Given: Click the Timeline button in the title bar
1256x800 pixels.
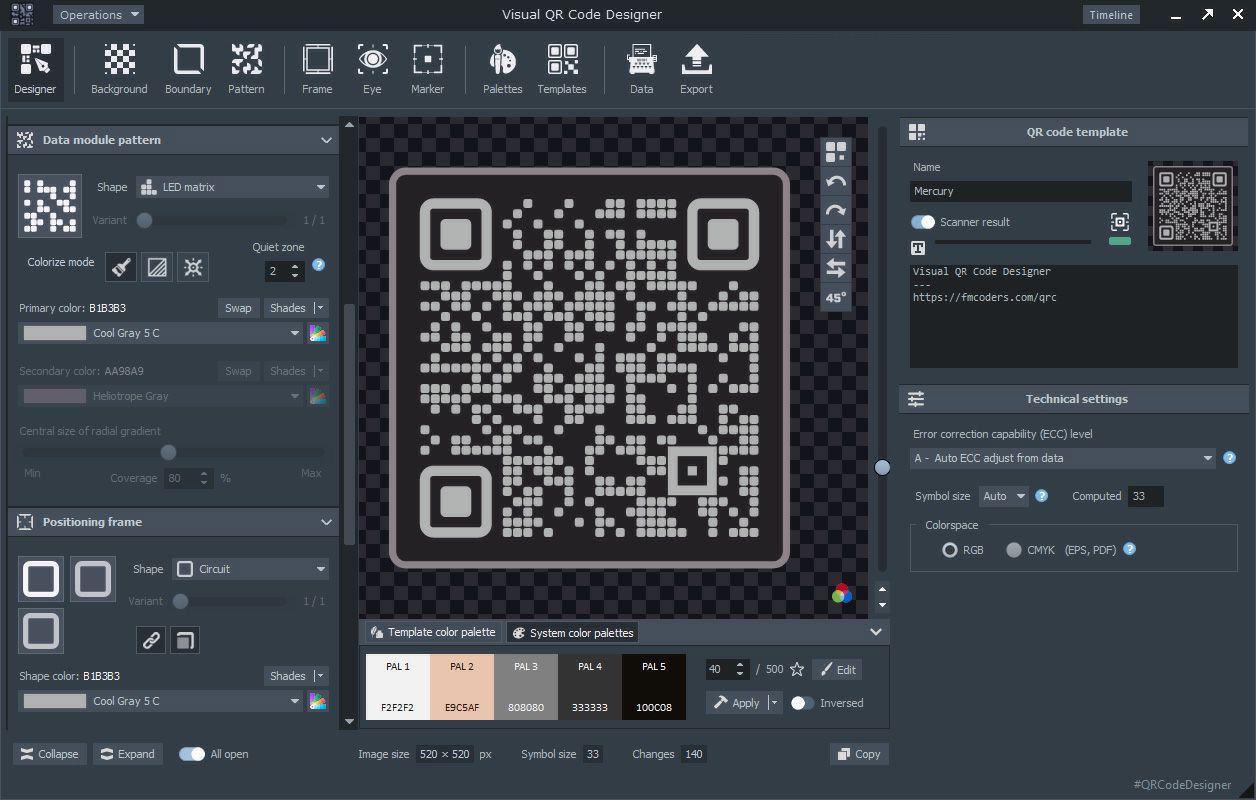Looking at the screenshot, I should (1111, 15).
